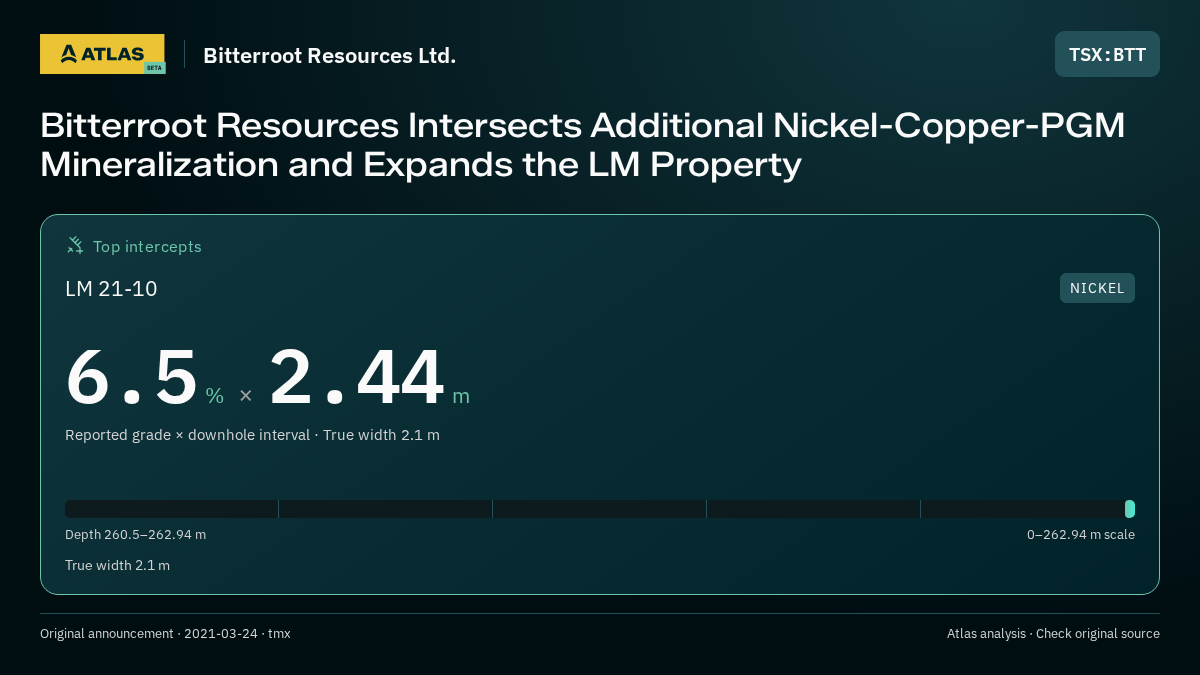Click the drill hole ID 'LM 21-10'
The width and height of the screenshot is (1200, 675).
(x=111, y=289)
